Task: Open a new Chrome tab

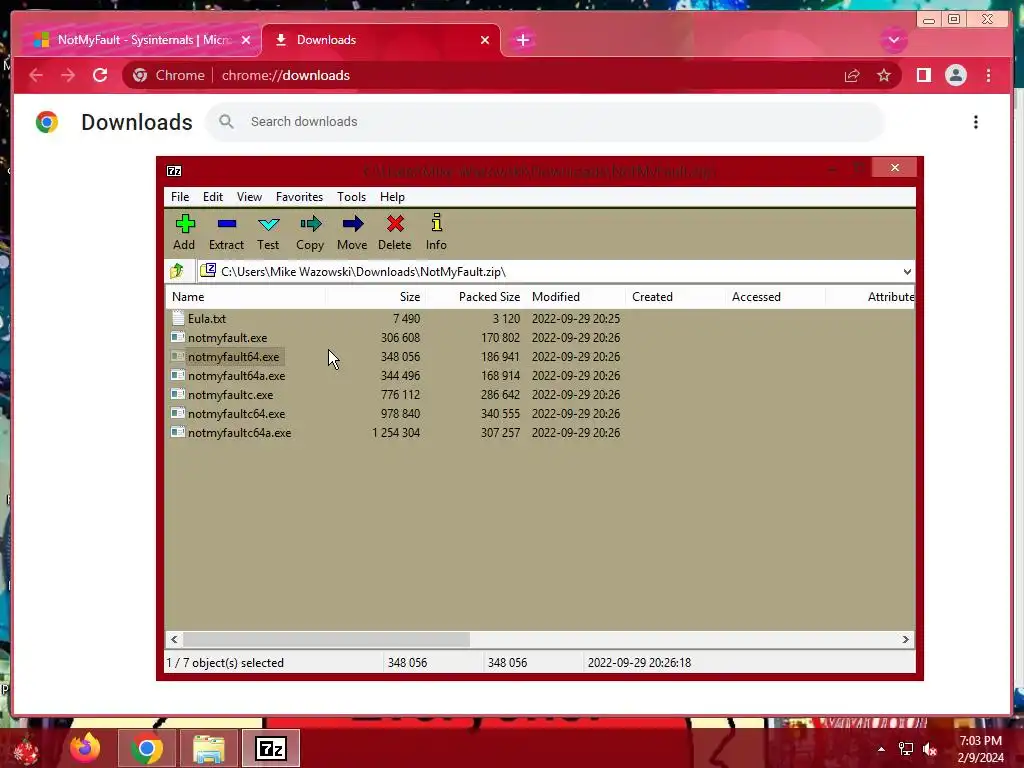Action: (522, 40)
